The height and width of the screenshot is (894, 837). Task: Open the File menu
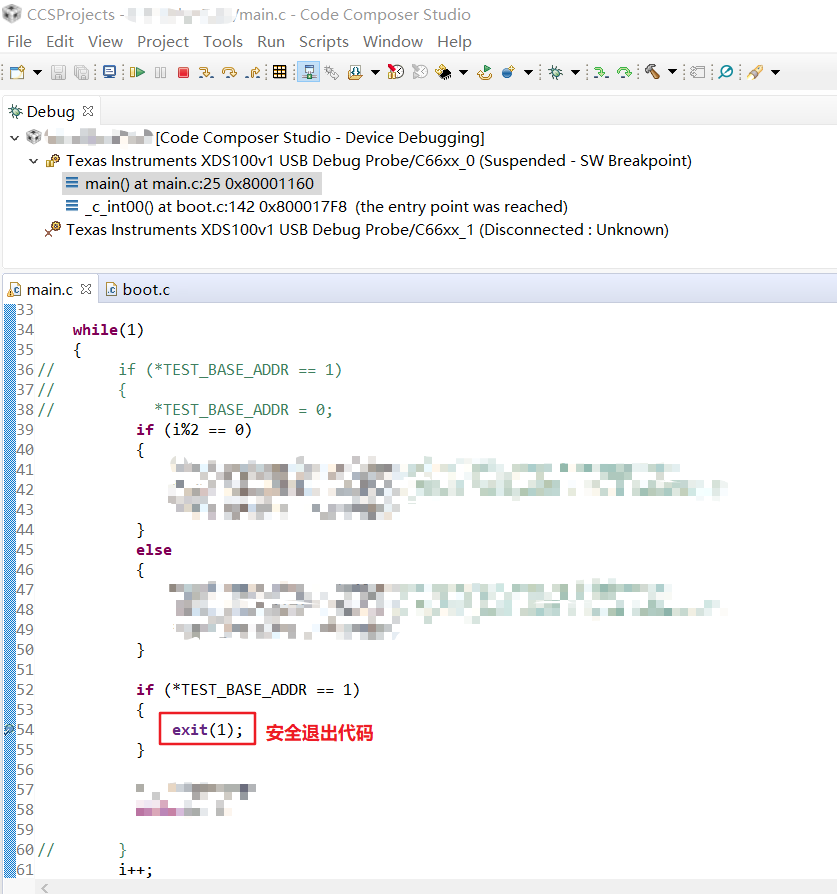(x=19, y=42)
